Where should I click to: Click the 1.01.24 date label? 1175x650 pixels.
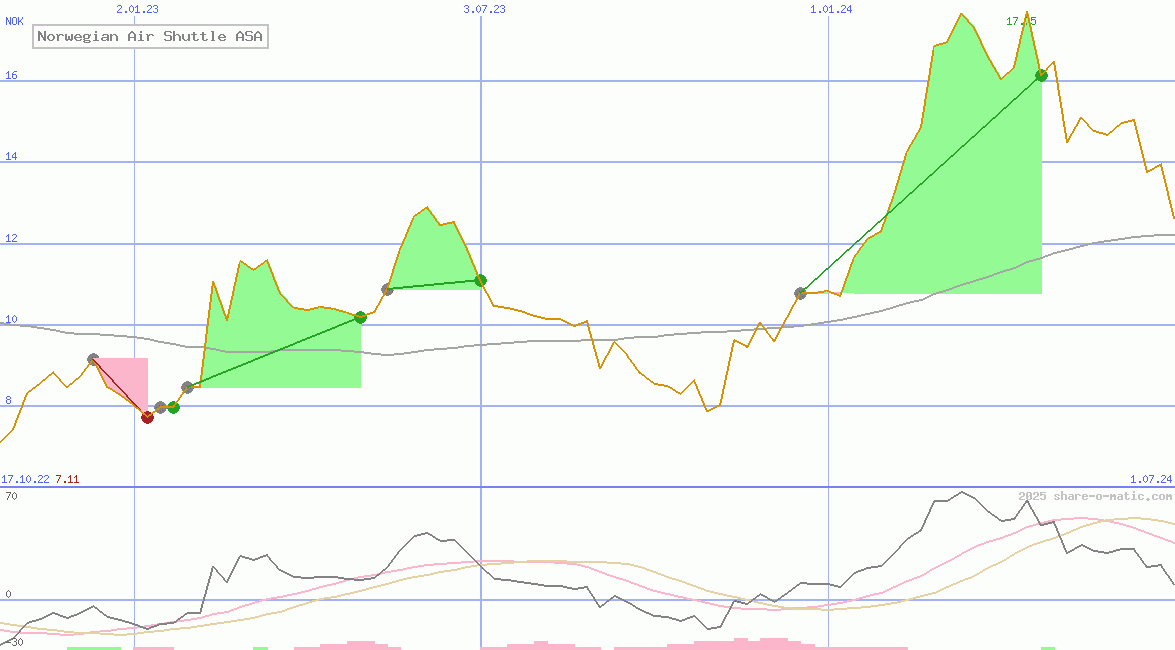(831, 9)
